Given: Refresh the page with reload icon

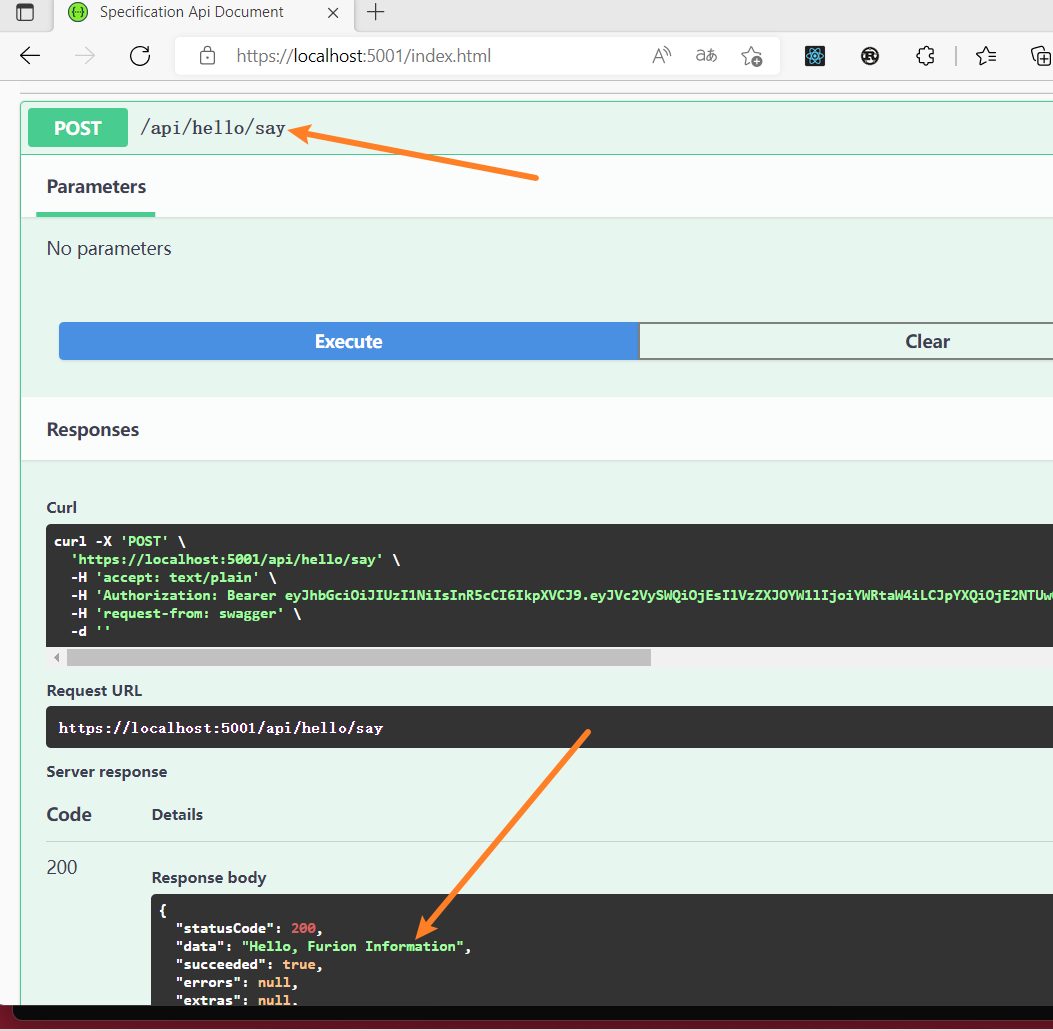Looking at the screenshot, I should 140,56.
